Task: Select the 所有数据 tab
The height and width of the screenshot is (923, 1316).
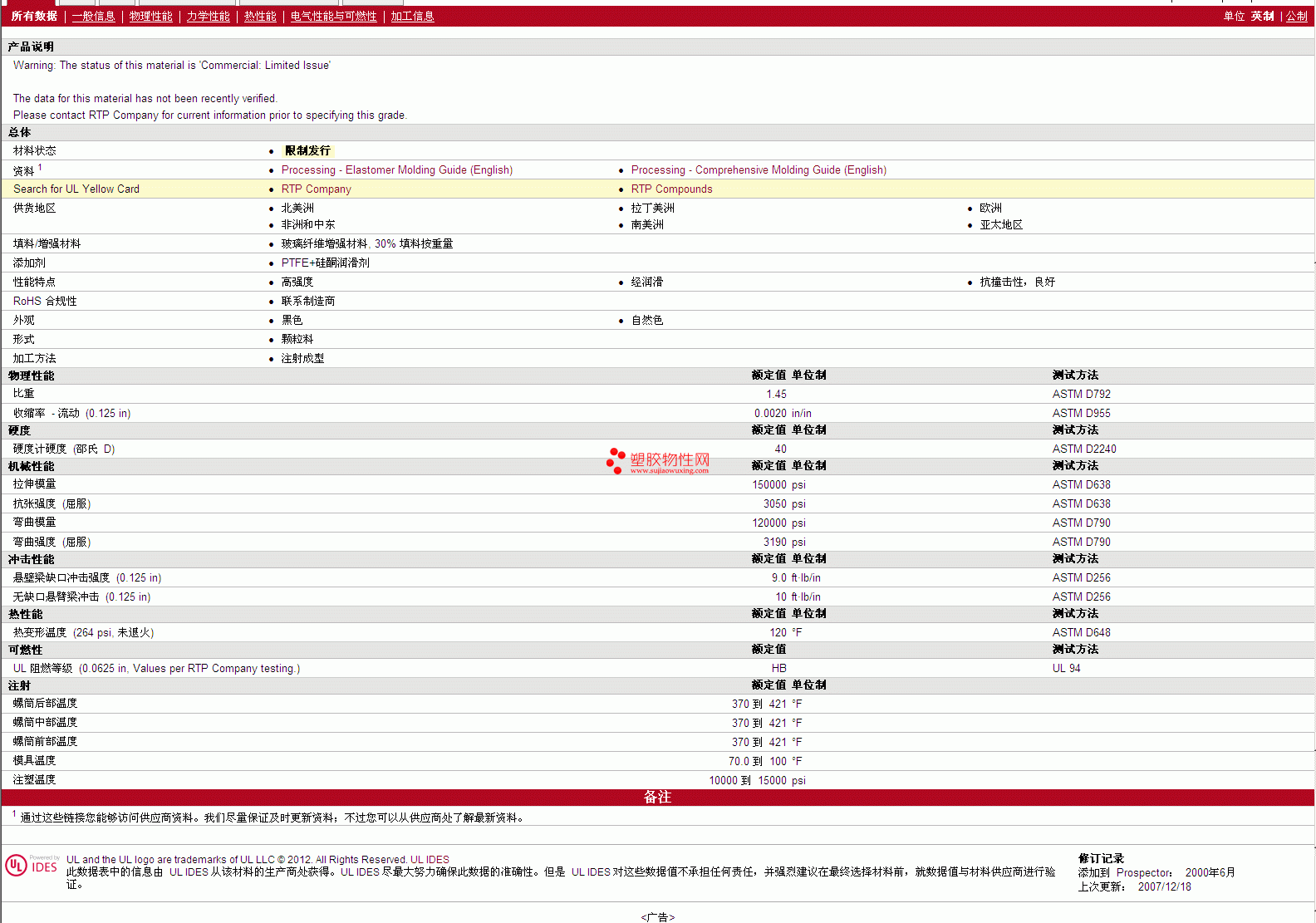Action: [x=34, y=17]
